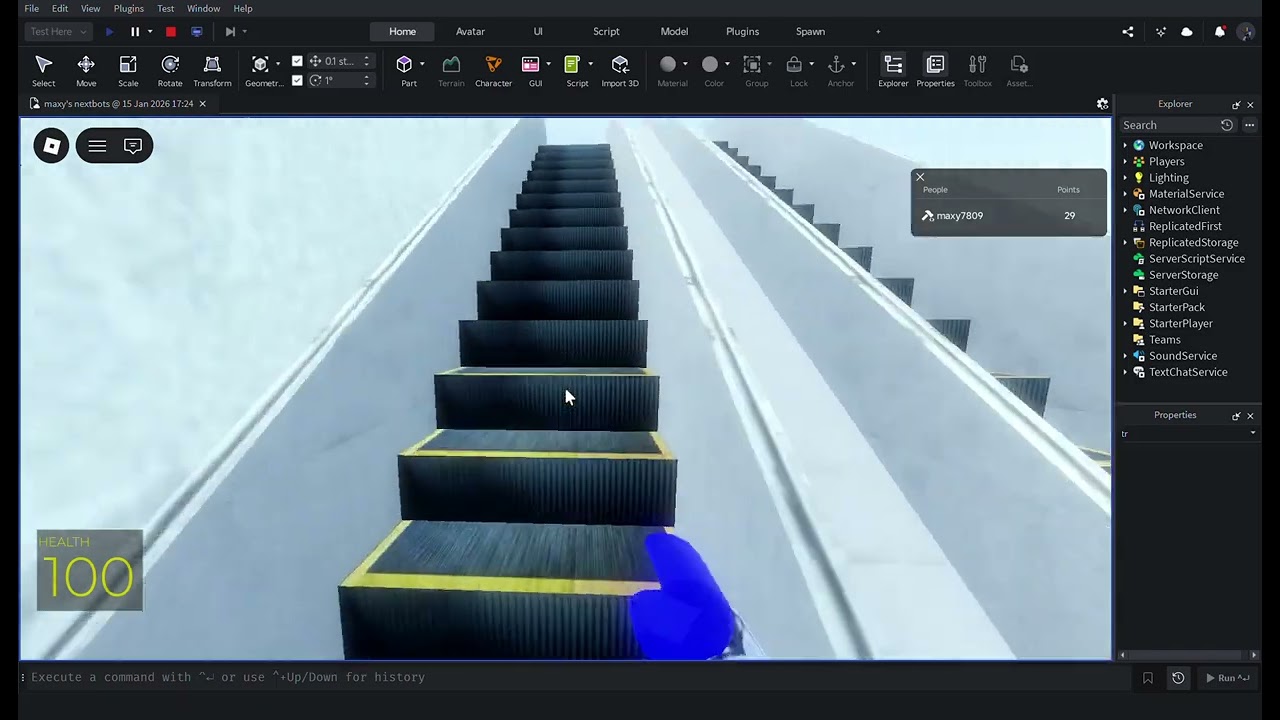Toggle the Explorer panel button

[x=893, y=71]
